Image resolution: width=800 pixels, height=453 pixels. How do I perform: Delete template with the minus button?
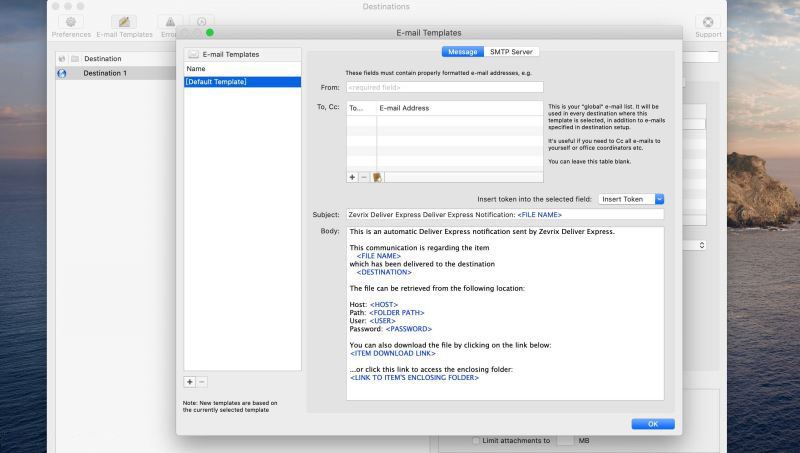pyautogui.click(x=202, y=382)
